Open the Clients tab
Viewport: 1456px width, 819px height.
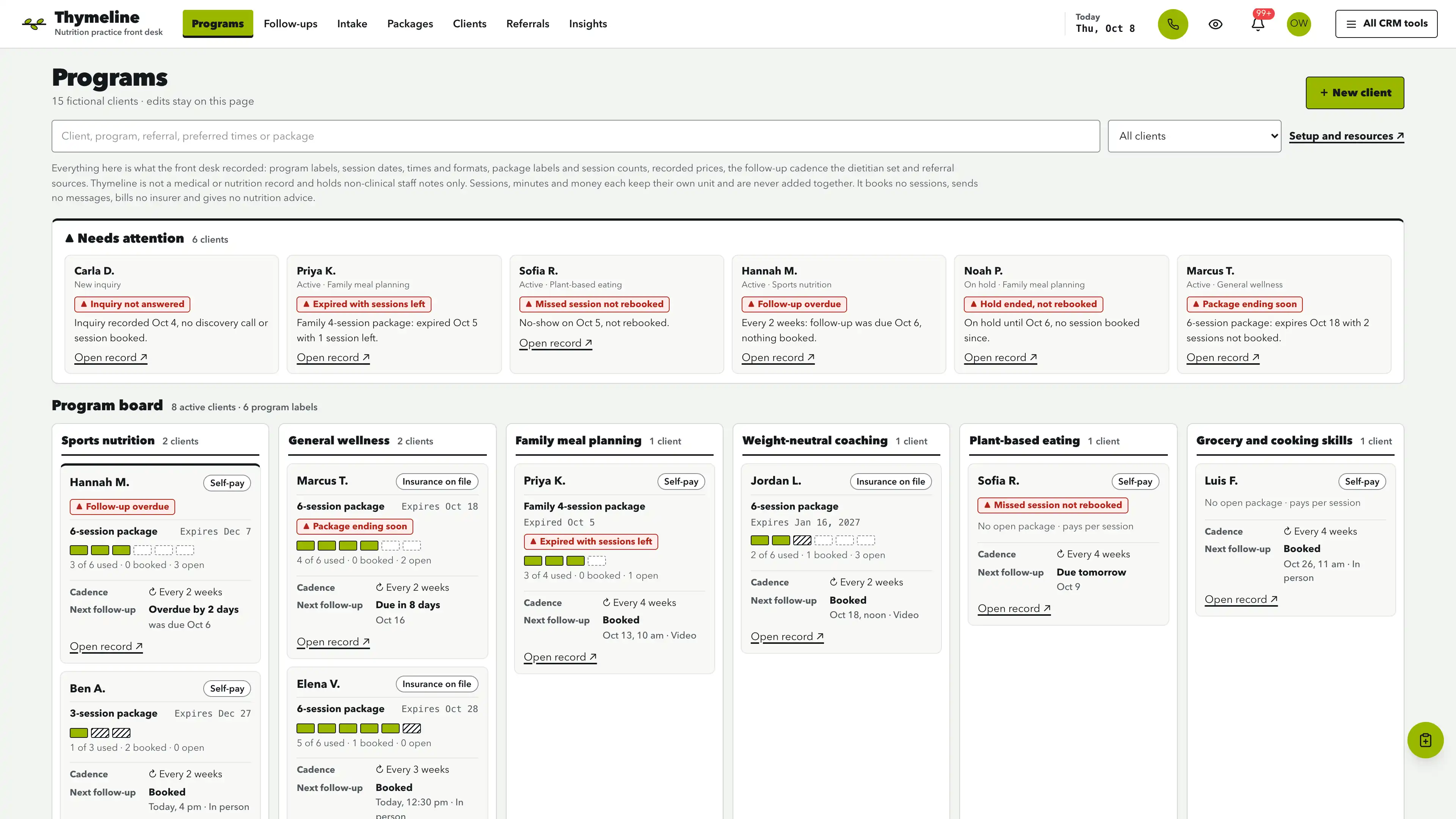click(x=469, y=24)
